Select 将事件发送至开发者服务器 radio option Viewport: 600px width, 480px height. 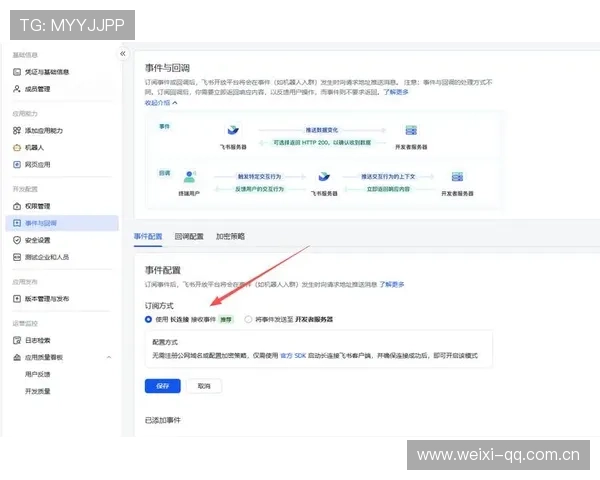248,319
